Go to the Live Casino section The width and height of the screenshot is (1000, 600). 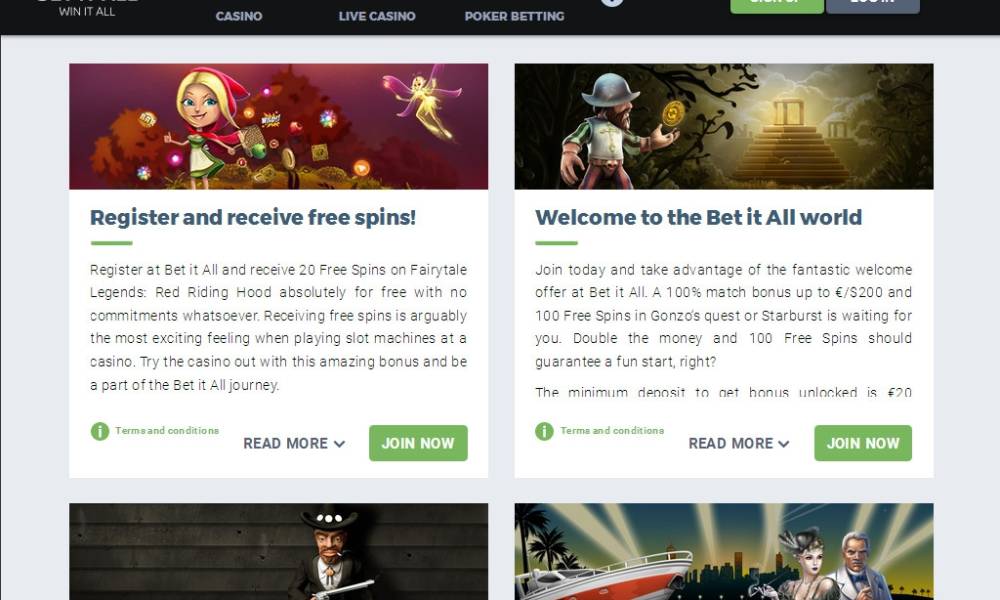pos(377,16)
